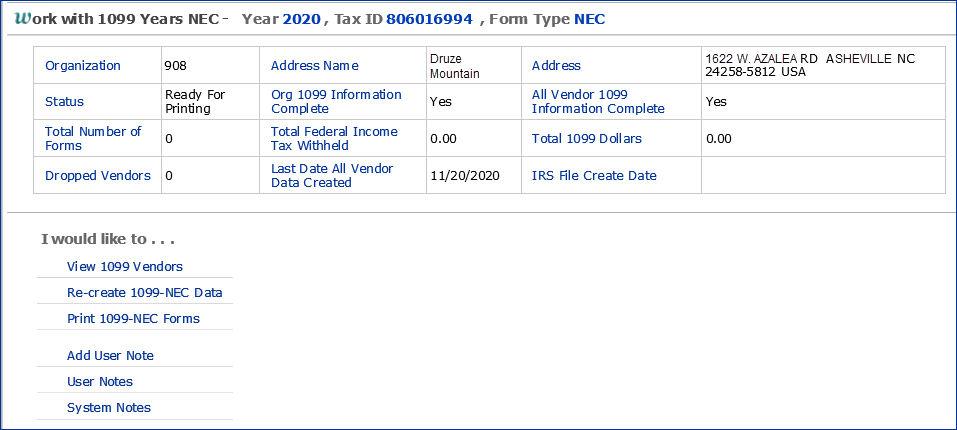Click the Total 1099 Dollars label
Image resolution: width=957 pixels, height=430 pixels.
pyautogui.click(x=586, y=139)
